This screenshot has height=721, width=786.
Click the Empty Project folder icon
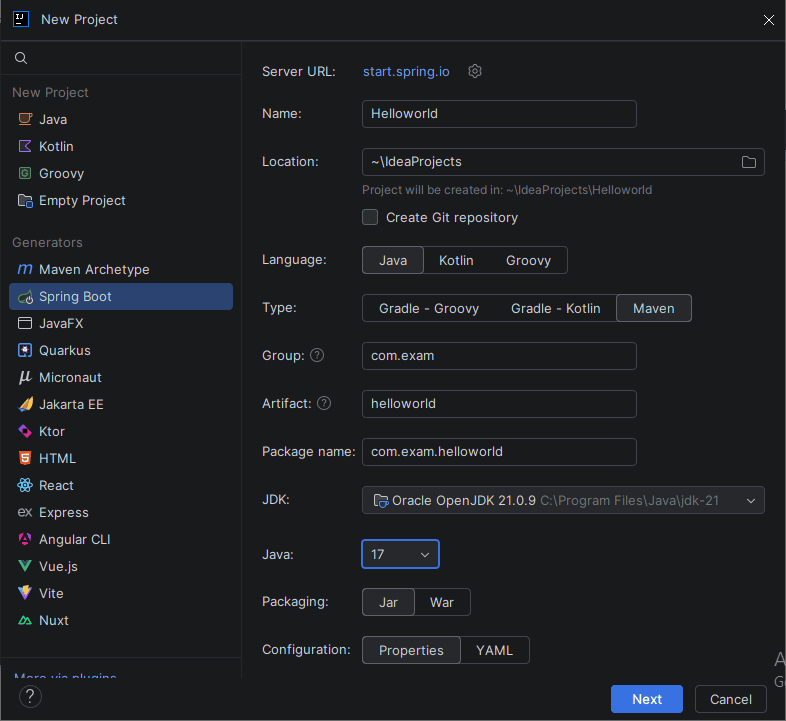25,201
